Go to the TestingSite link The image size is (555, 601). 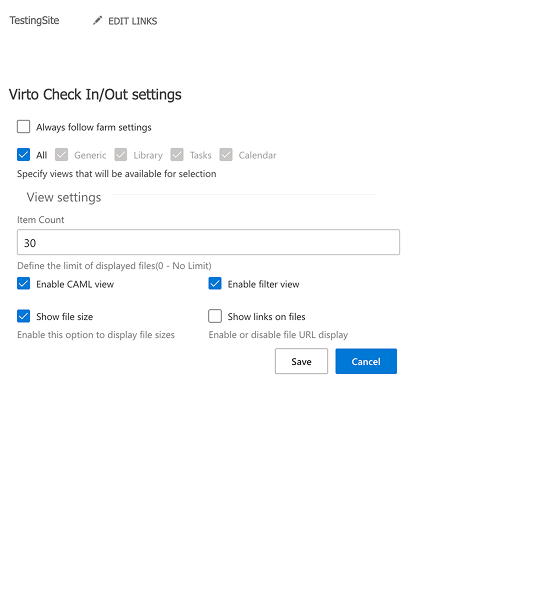pyautogui.click(x=34, y=20)
